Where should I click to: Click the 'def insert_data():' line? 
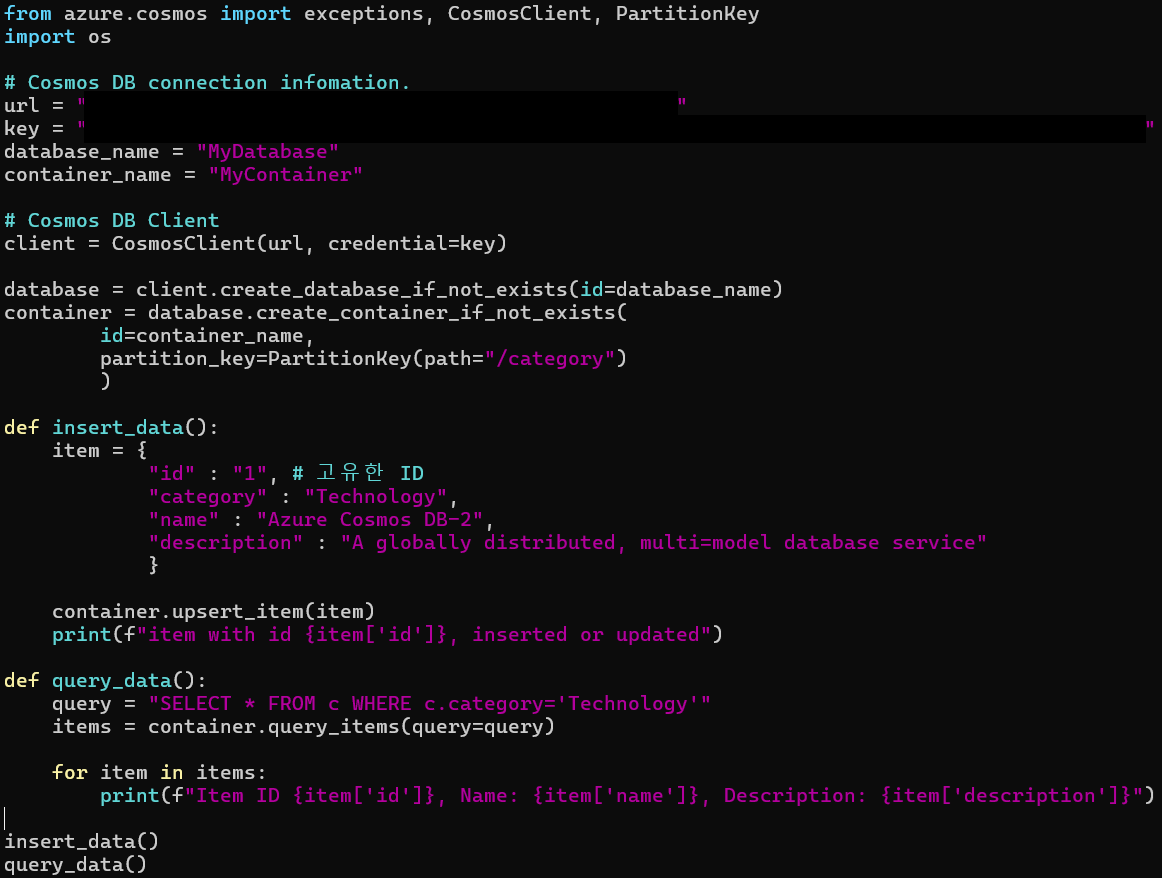[111, 428]
